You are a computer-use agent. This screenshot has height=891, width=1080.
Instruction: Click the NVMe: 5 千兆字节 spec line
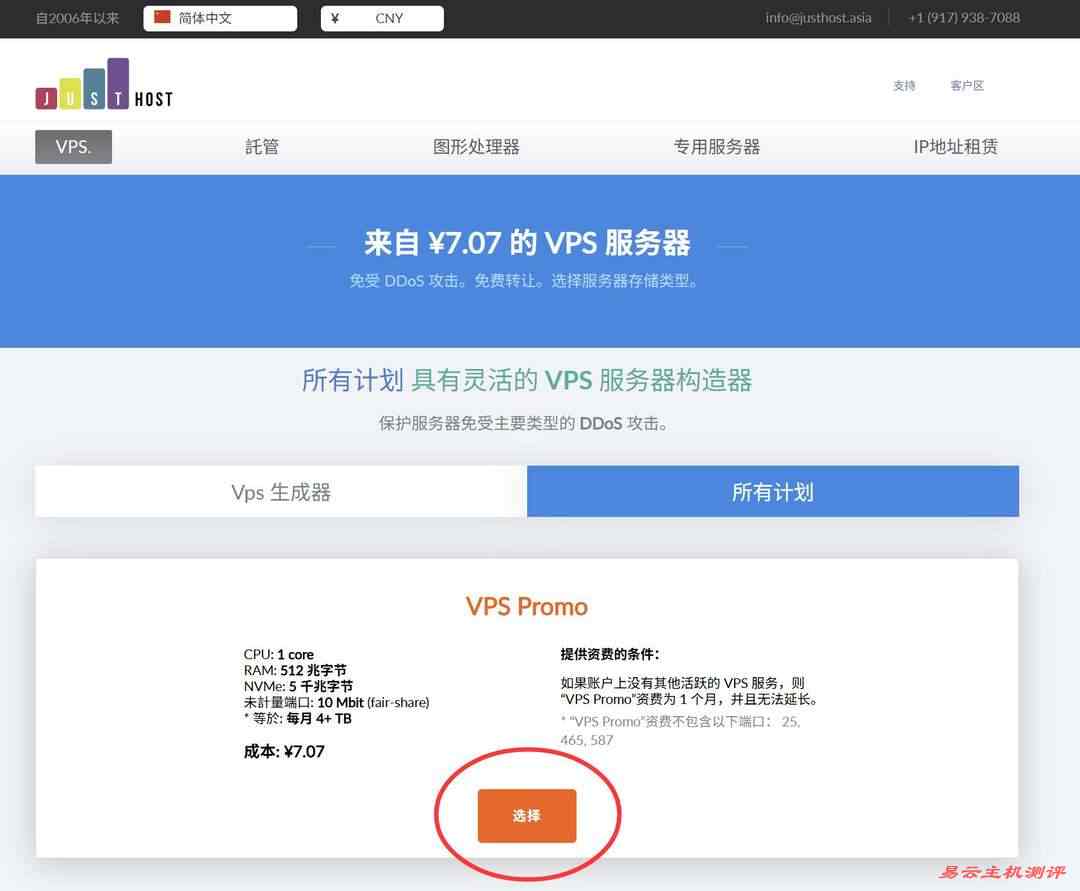298,686
